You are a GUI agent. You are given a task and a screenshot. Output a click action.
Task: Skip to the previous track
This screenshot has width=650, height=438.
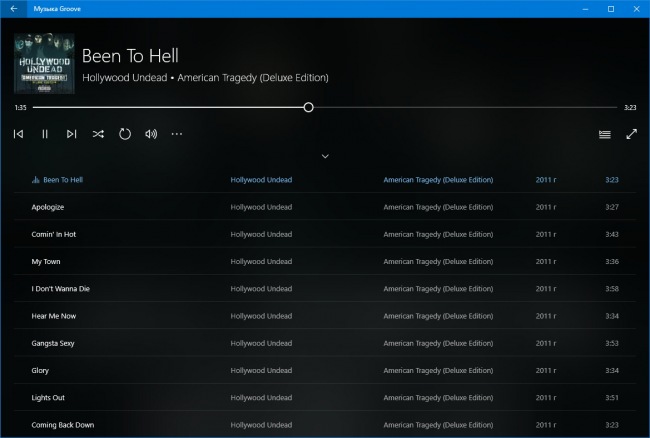tap(19, 134)
